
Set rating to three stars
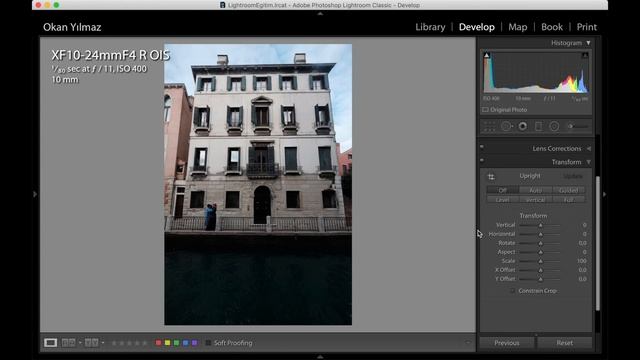click(129, 343)
